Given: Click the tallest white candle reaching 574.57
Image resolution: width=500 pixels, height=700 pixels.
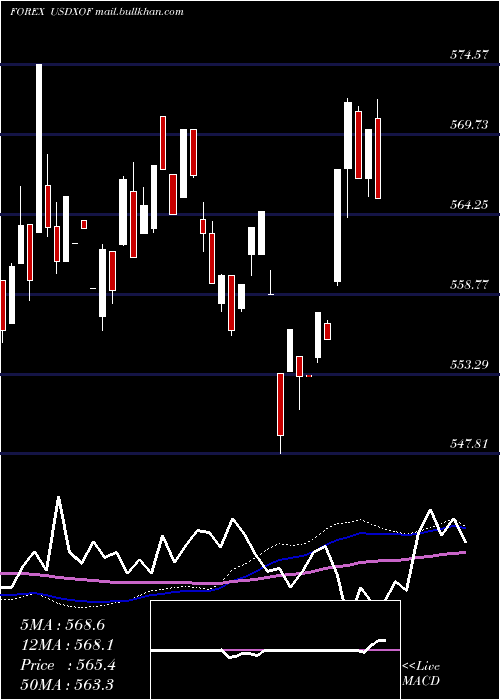Looking at the screenshot, I should coord(39,148).
